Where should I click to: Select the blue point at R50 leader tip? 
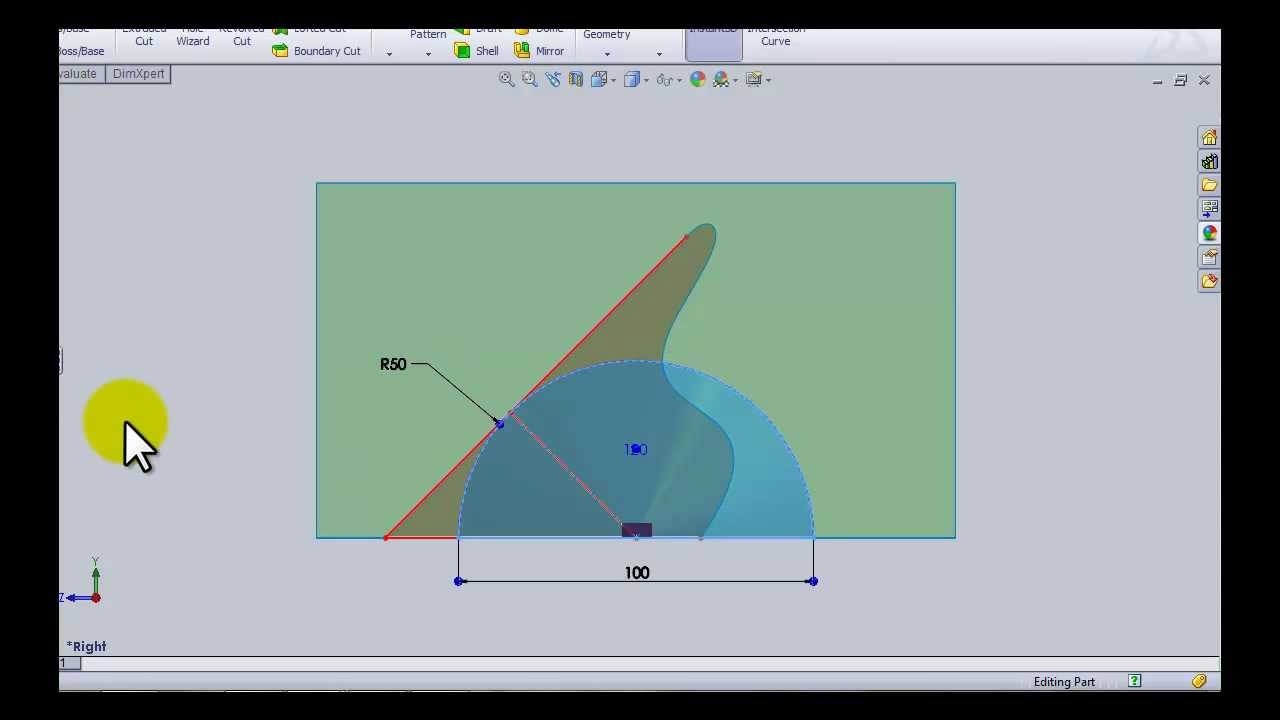click(x=500, y=424)
